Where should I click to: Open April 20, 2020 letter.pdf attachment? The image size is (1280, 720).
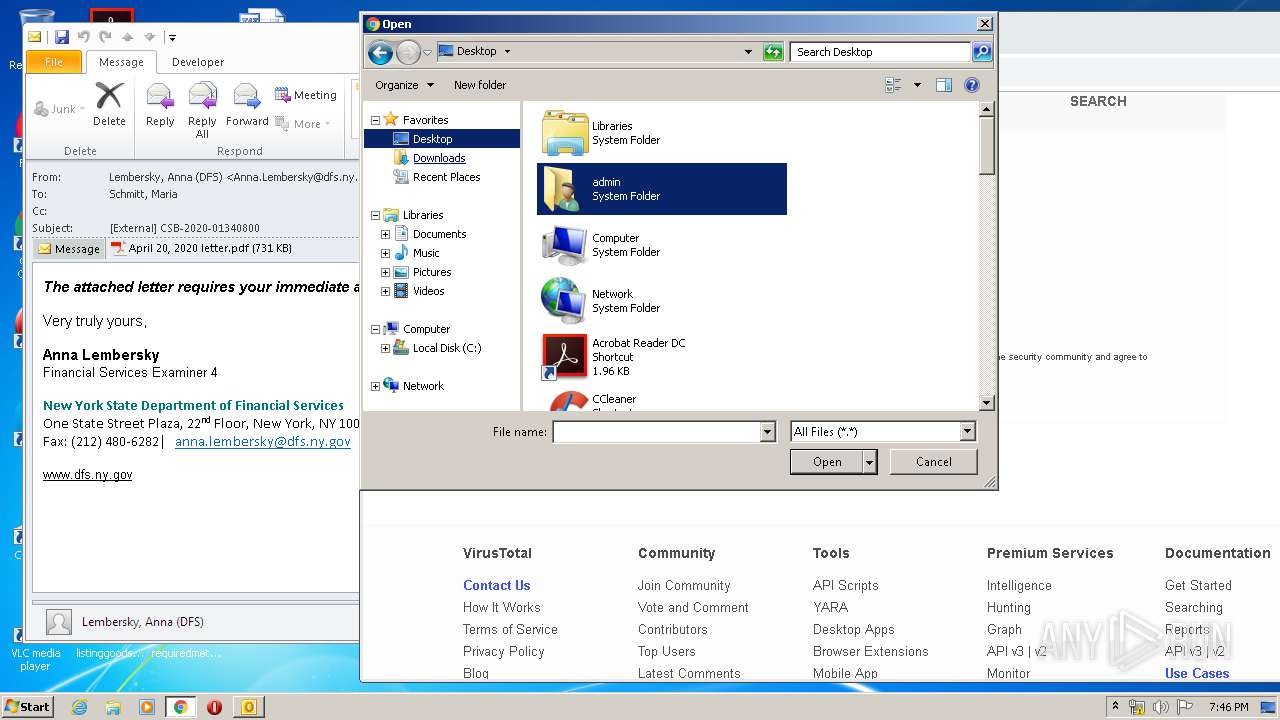coord(200,248)
